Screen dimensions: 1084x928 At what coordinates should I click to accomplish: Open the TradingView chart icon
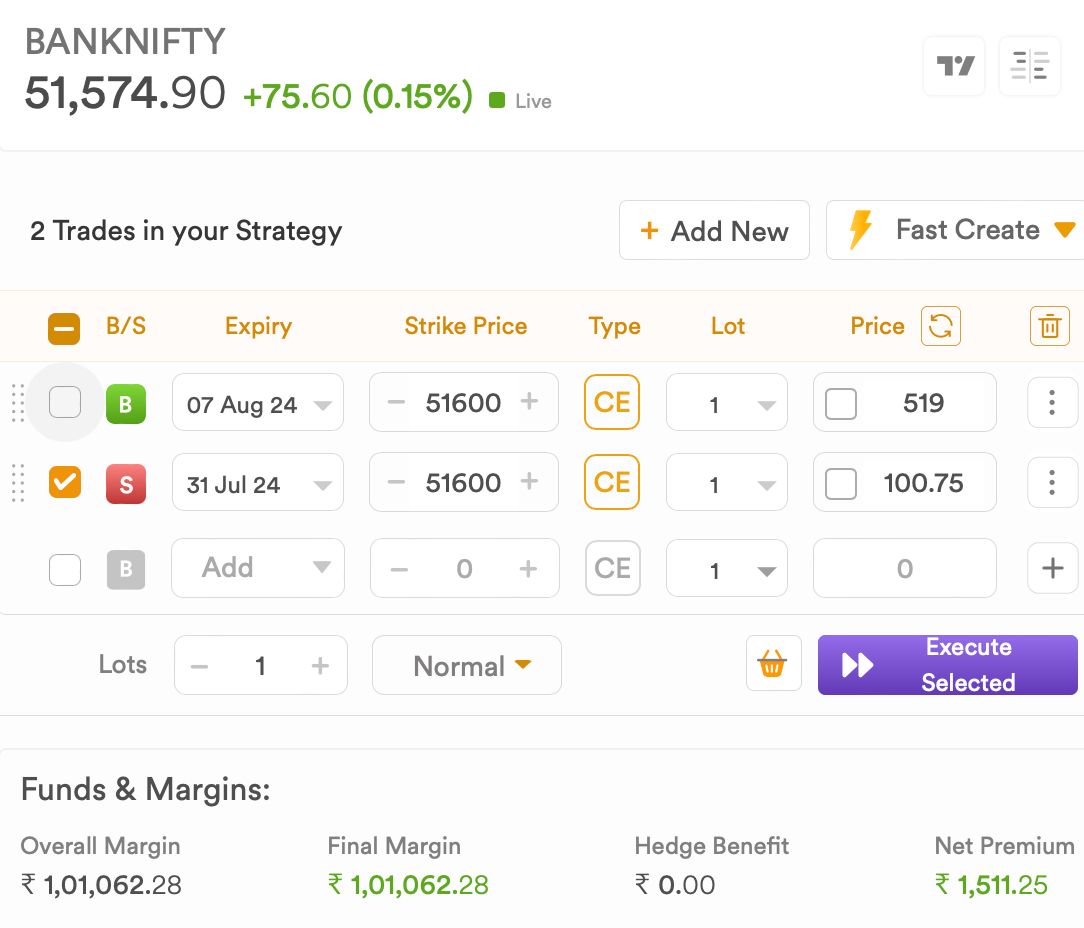coord(954,66)
